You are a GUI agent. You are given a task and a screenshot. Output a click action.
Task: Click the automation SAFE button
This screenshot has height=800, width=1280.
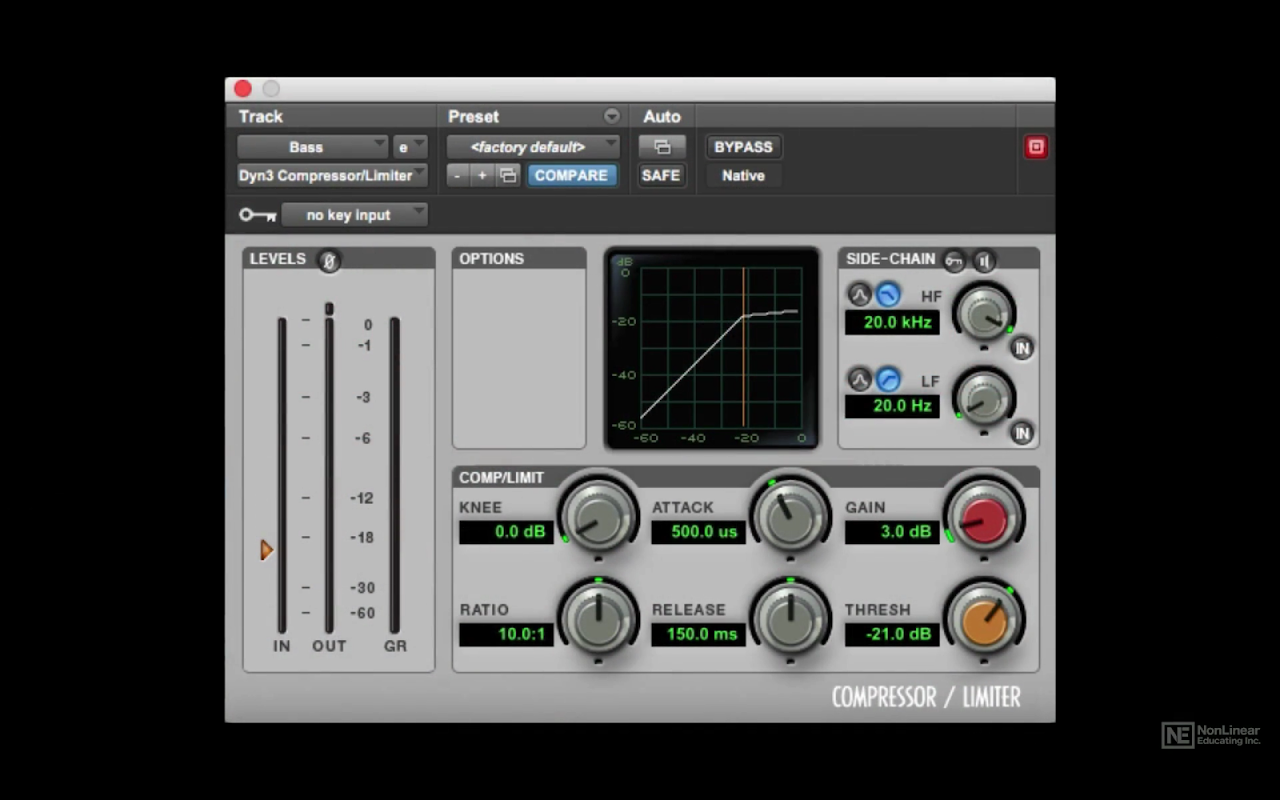661,176
